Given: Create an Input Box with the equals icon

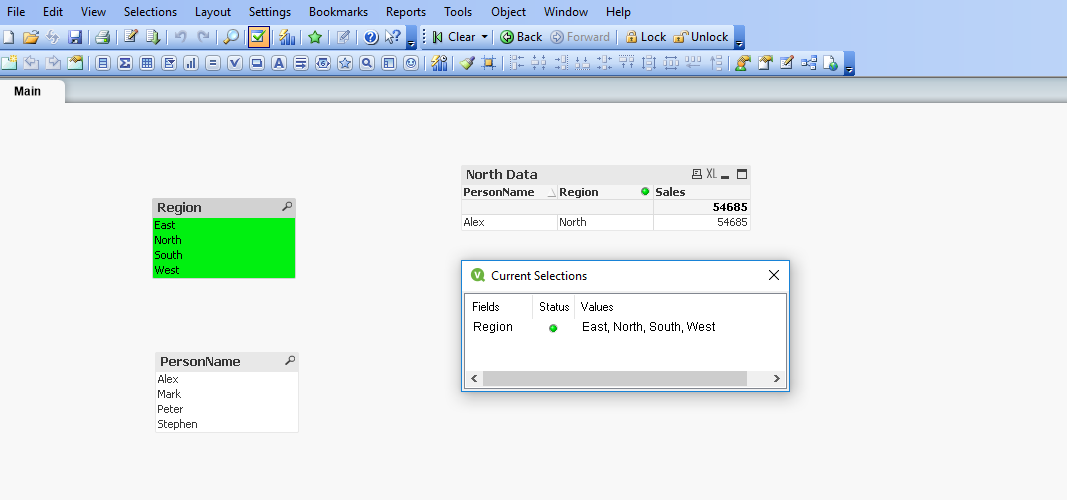Looking at the screenshot, I should [x=213, y=63].
